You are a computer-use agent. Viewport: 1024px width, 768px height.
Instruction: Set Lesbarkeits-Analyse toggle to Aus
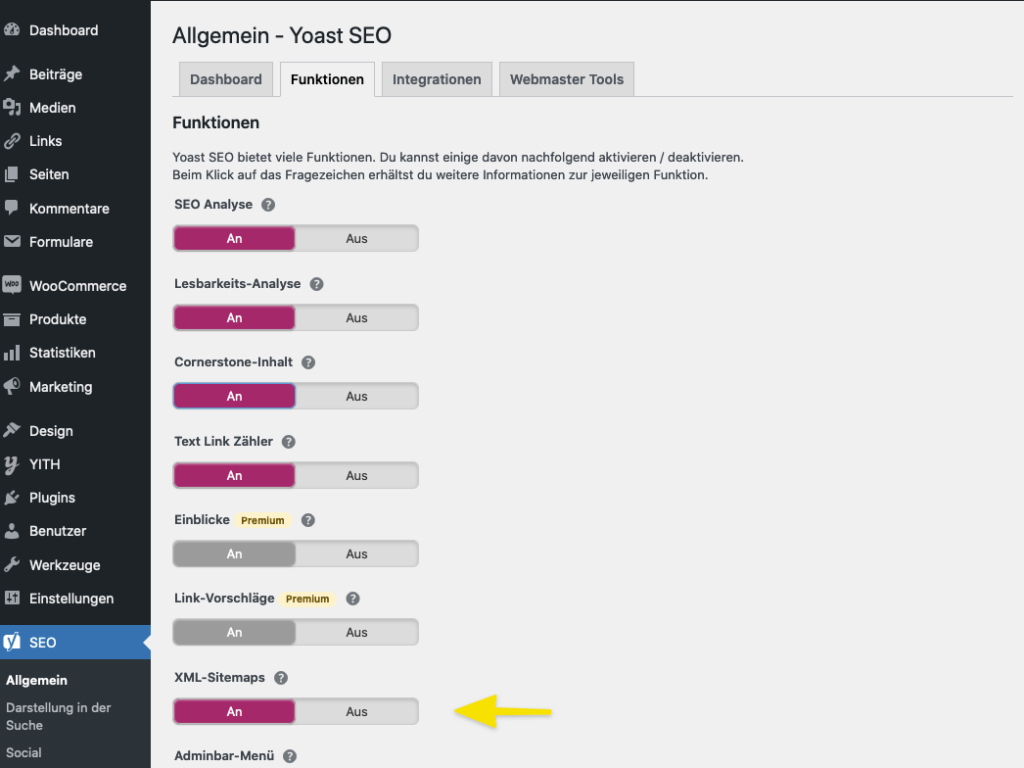(357, 317)
